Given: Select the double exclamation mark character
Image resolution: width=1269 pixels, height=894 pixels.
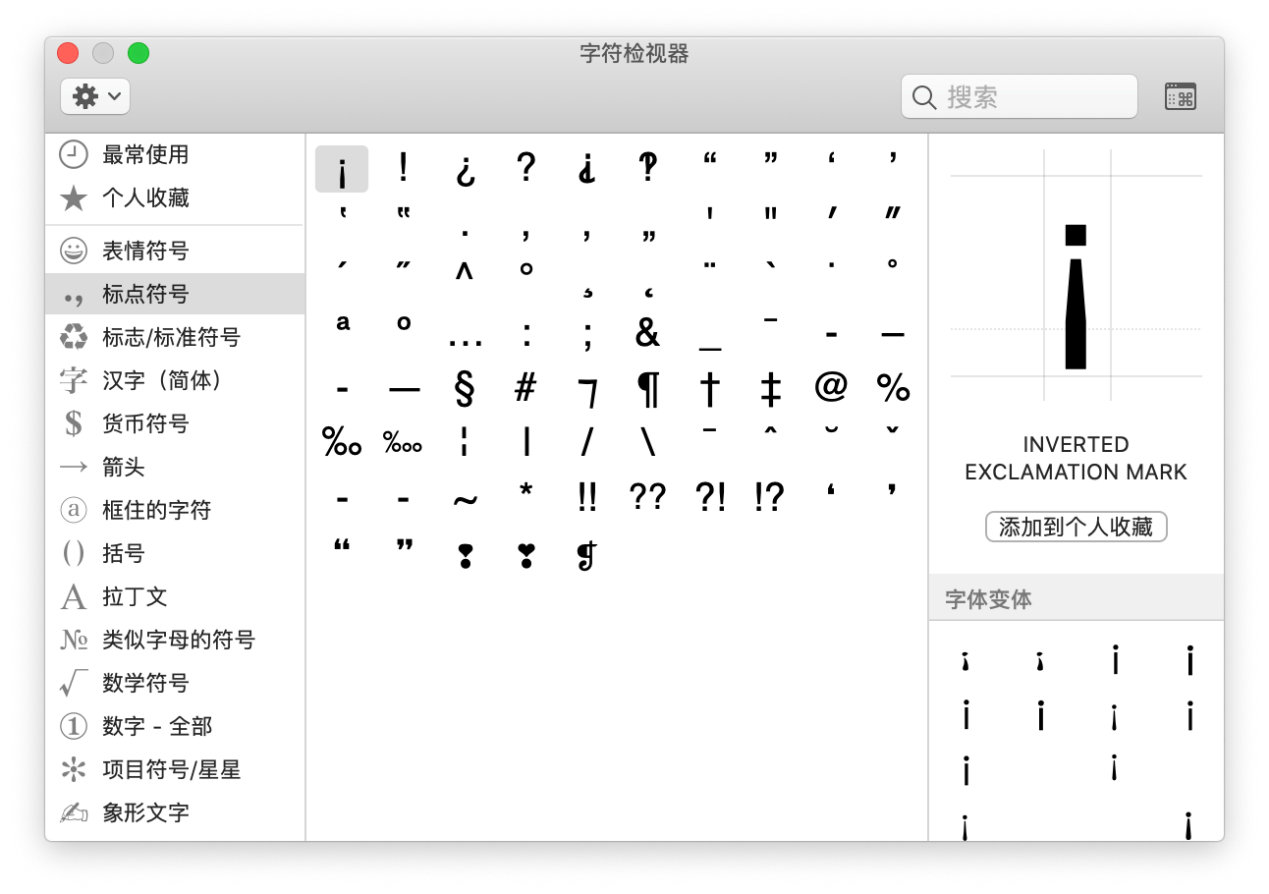Looking at the screenshot, I should (587, 494).
